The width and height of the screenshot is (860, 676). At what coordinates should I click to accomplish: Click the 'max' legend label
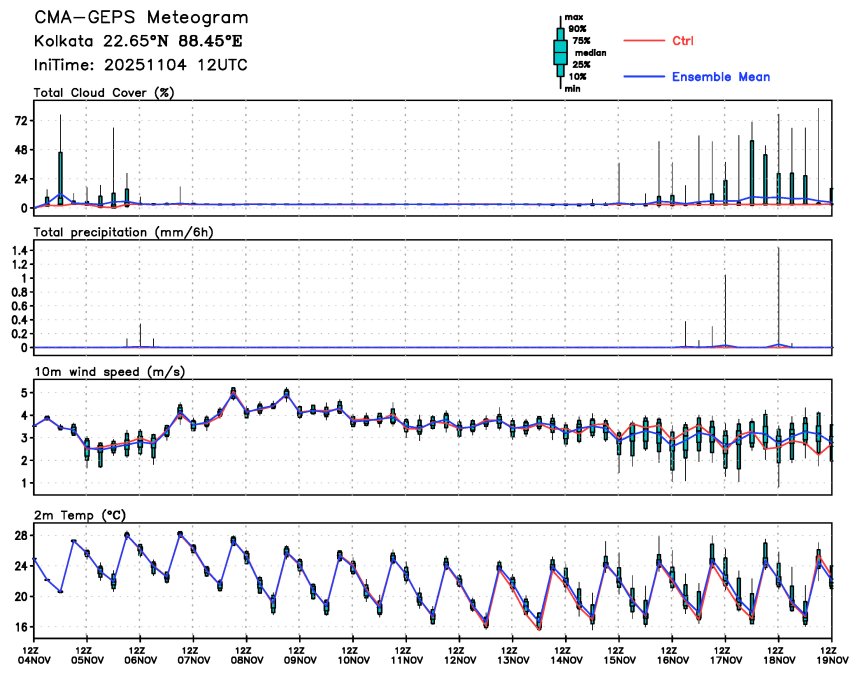pos(574,17)
